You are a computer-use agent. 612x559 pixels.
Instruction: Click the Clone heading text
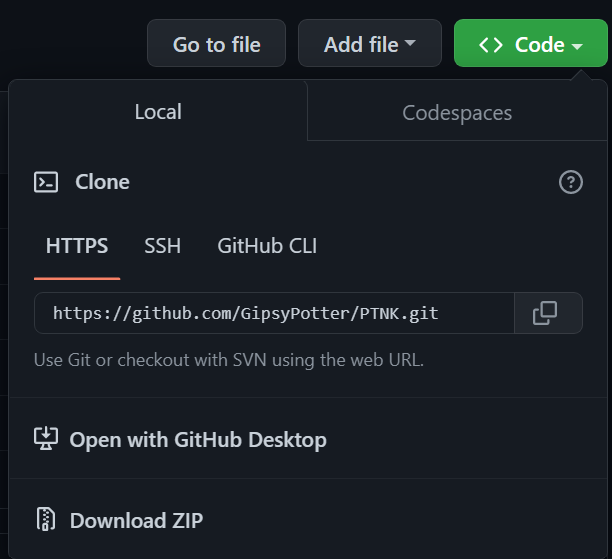pos(102,182)
